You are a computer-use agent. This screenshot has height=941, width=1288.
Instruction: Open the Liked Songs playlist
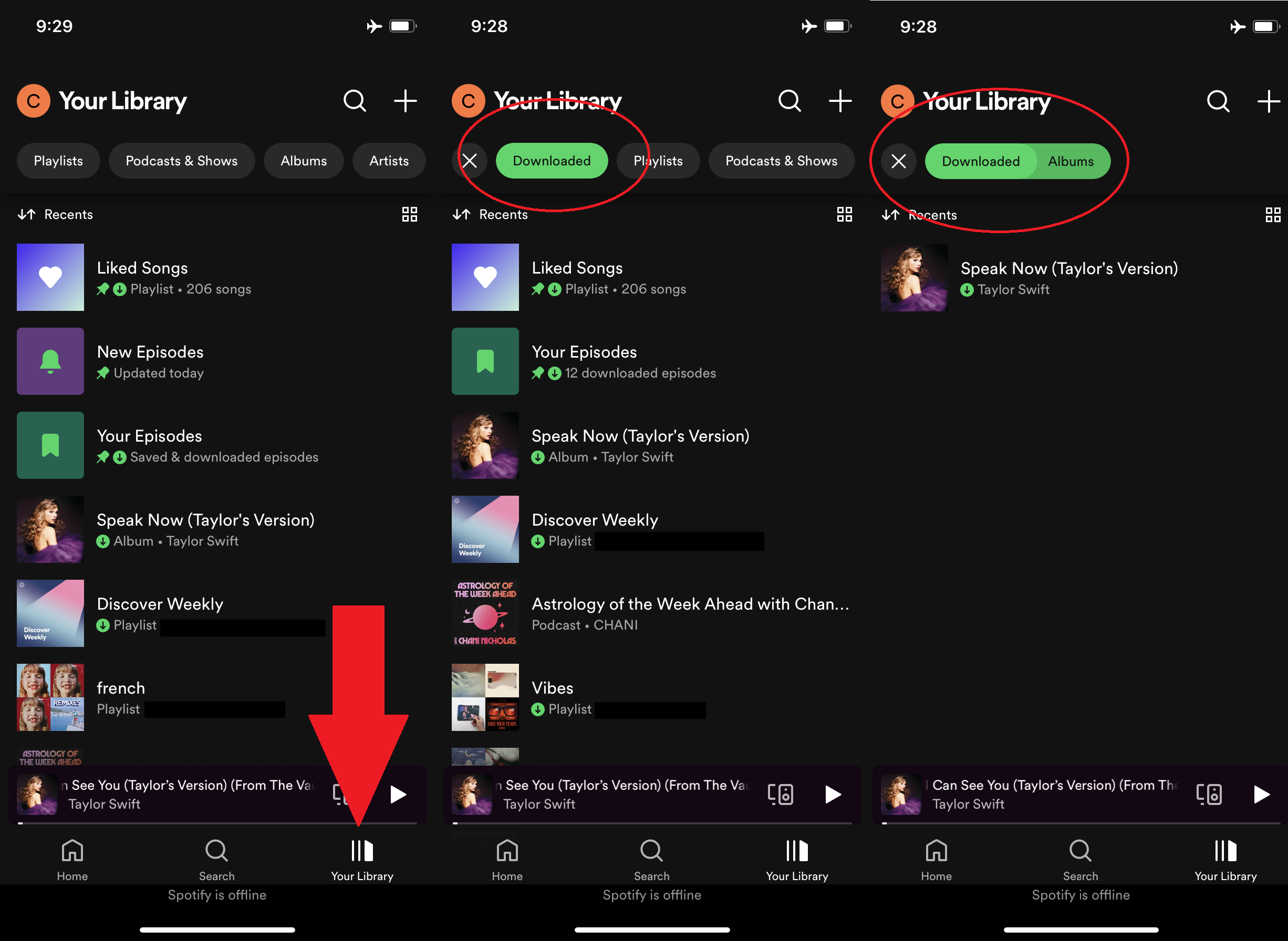coord(142,277)
